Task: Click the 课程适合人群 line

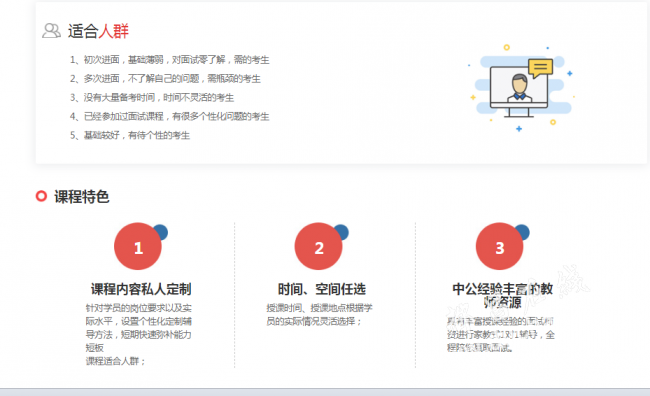Action: (116, 361)
